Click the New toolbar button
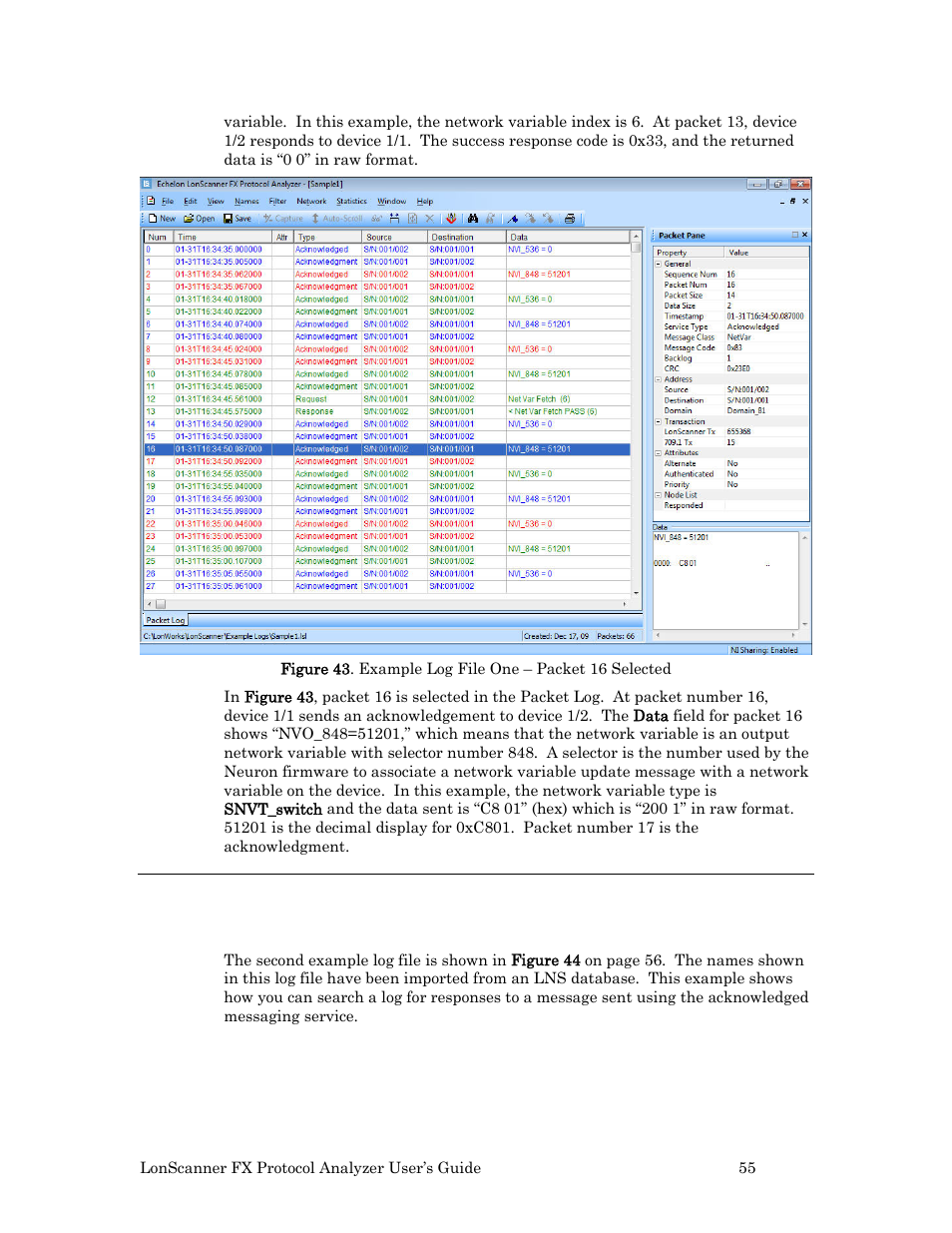This screenshot has height=1233, width=952. [162, 219]
